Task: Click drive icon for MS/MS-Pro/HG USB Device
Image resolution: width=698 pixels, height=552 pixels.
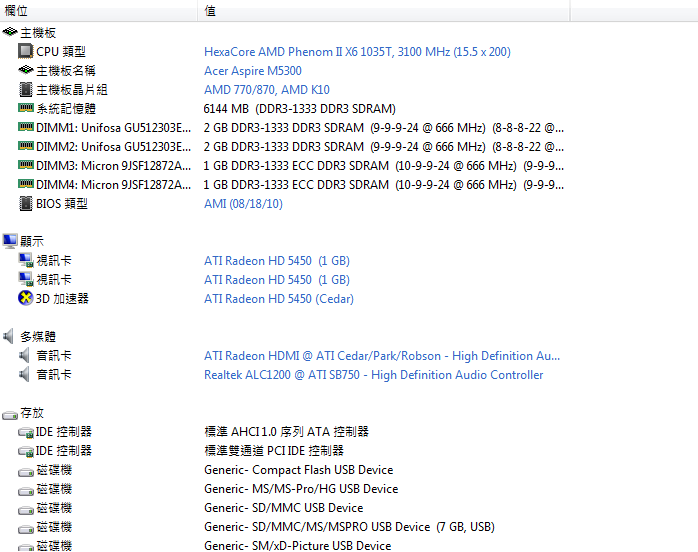Action: point(26,491)
